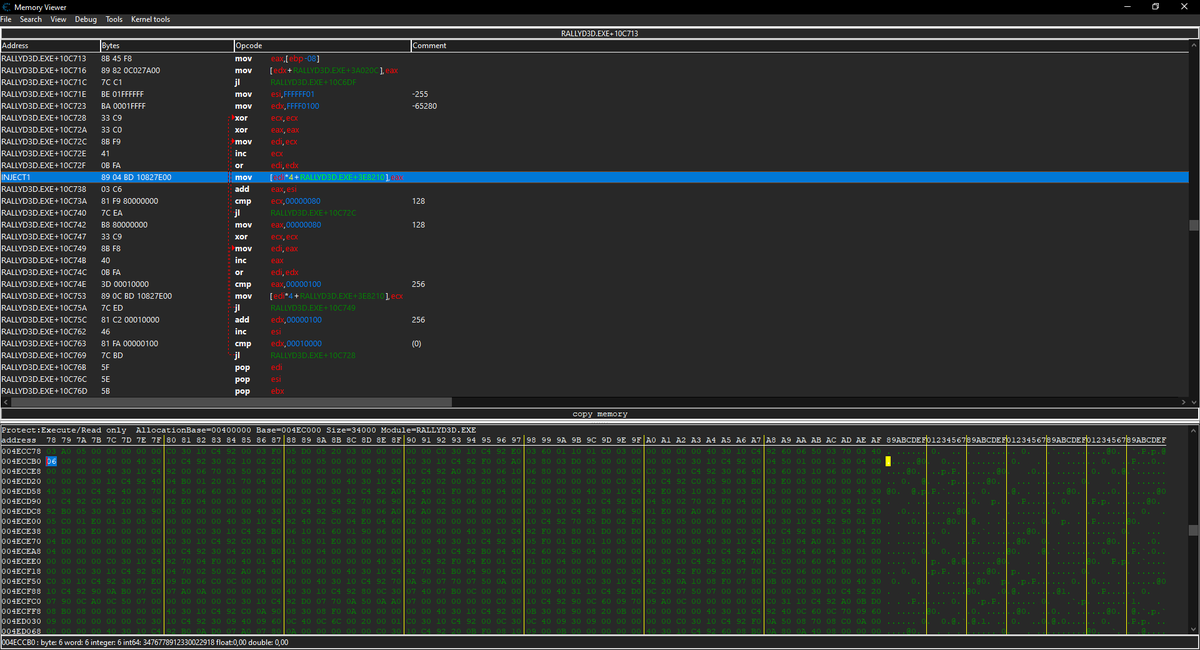Click hex row address 004ECCE8

coord(20,471)
